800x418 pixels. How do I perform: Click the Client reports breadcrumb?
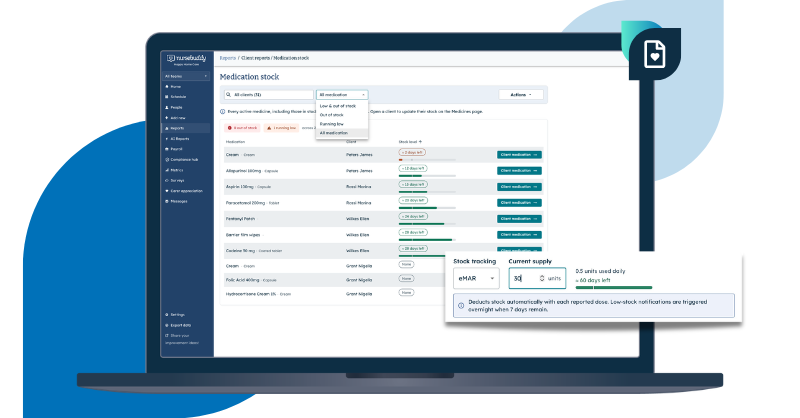point(255,58)
